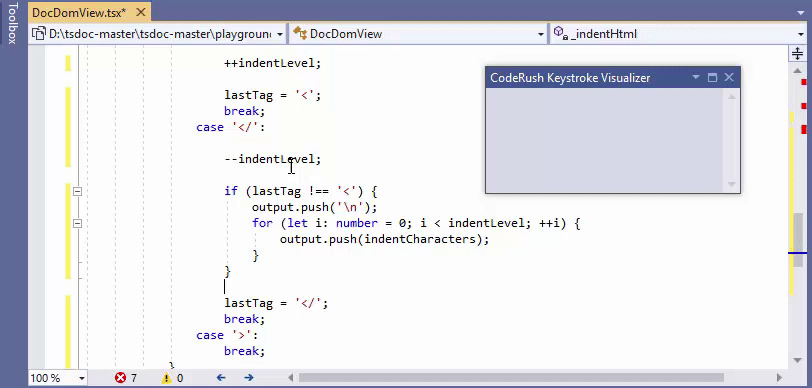Open the DocDomView type dropdown

tap(541, 35)
